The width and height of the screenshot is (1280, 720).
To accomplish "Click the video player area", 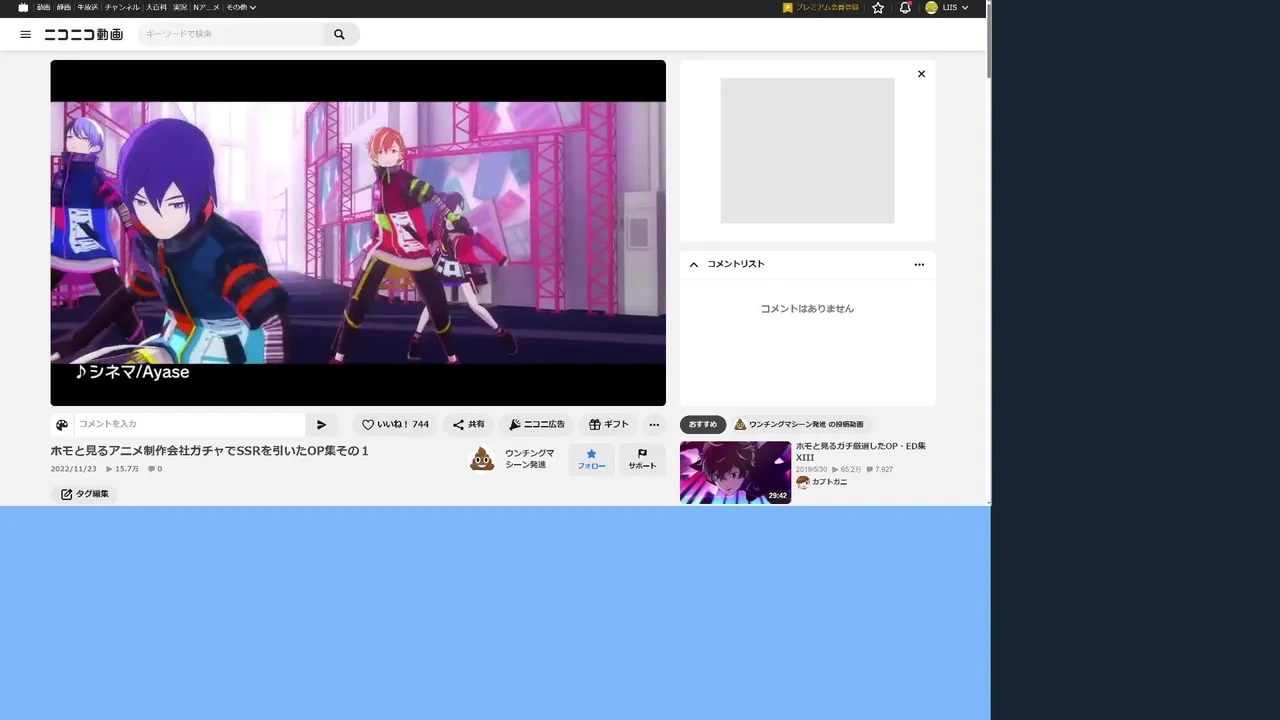I will pyautogui.click(x=358, y=233).
